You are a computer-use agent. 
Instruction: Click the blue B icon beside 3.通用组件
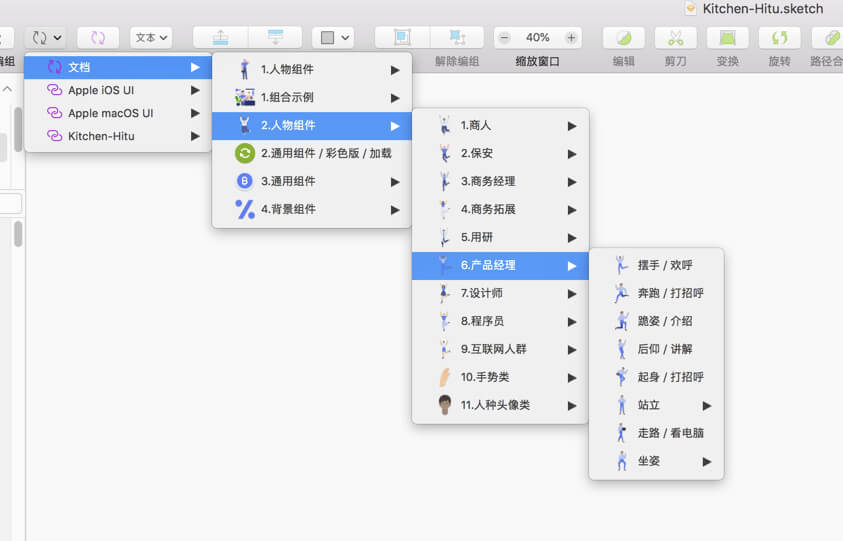pos(245,181)
